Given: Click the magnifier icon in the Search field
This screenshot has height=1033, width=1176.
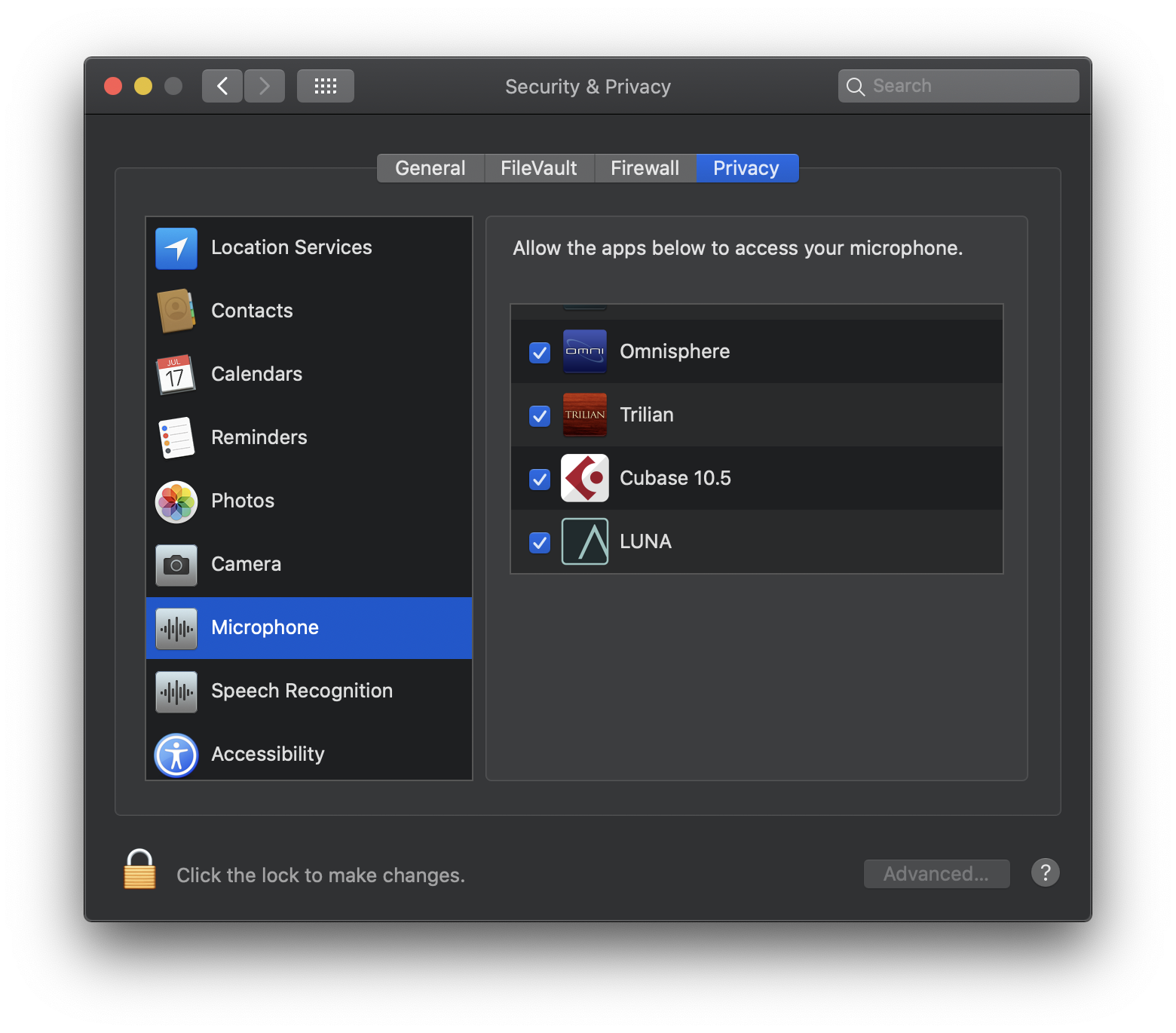Looking at the screenshot, I should (856, 87).
